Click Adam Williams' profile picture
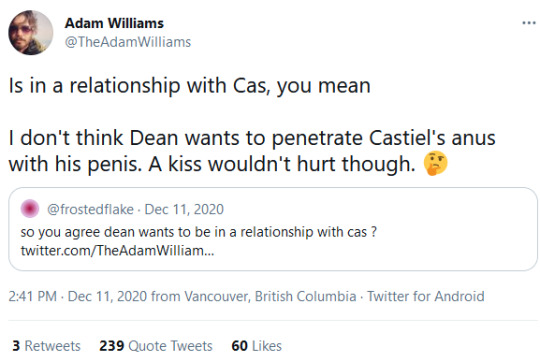The image size is (540, 362). click(x=31, y=32)
